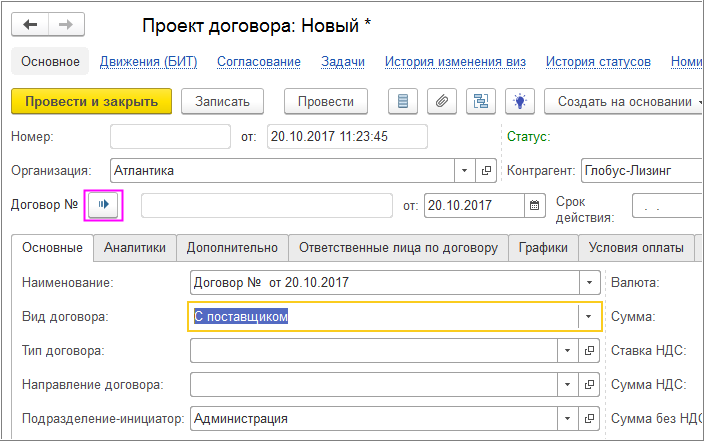The height and width of the screenshot is (441, 704).
Task: Open the Условия оплаты tab
Action: click(x=636, y=248)
